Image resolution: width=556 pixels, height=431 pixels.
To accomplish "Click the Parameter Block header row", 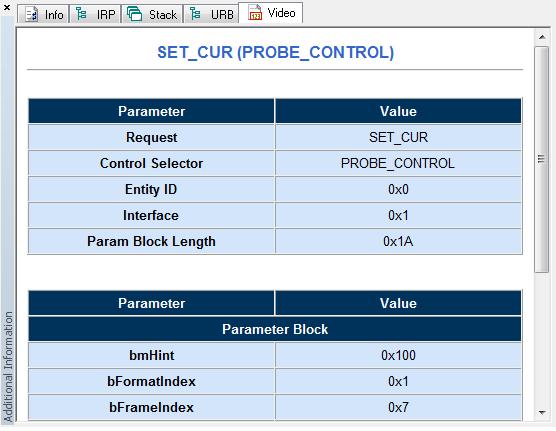I will pos(275,329).
